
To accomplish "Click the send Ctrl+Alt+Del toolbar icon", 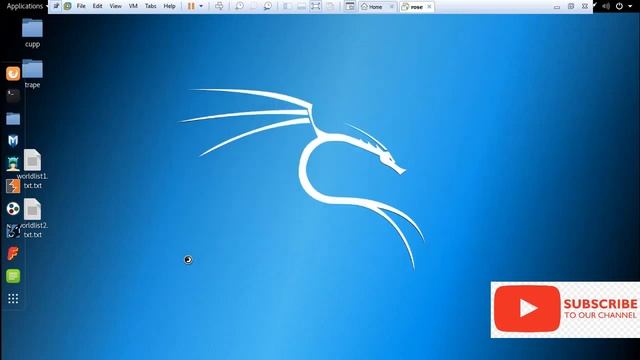I will [219, 6].
